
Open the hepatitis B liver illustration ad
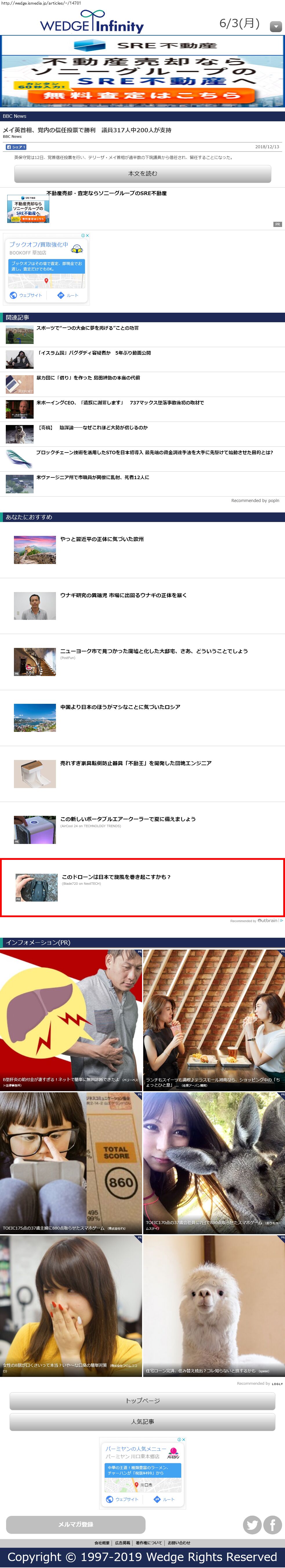(71, 1020)
